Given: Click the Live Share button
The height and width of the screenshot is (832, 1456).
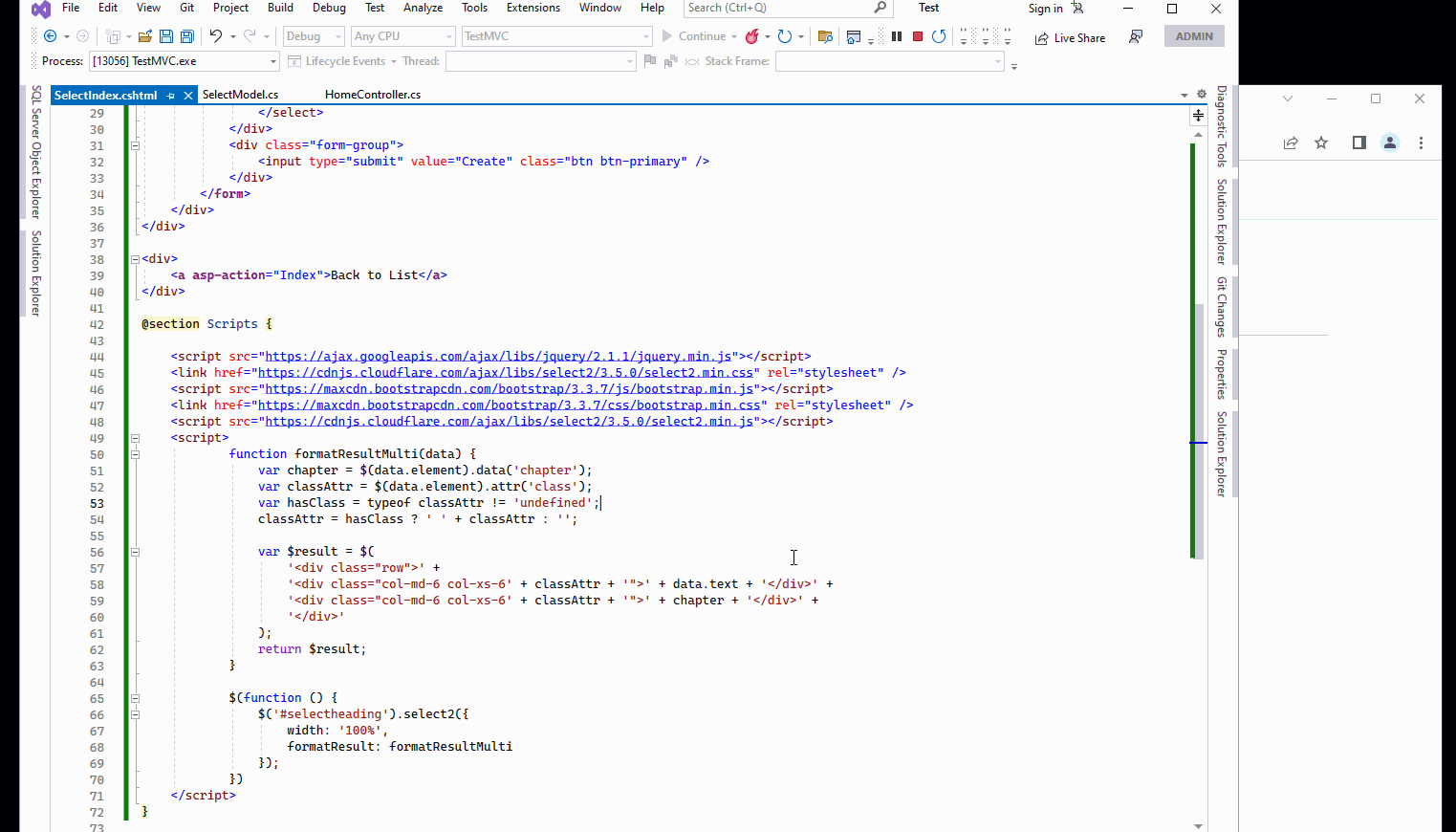Looking at the screenshot, I should point(1070,37).
